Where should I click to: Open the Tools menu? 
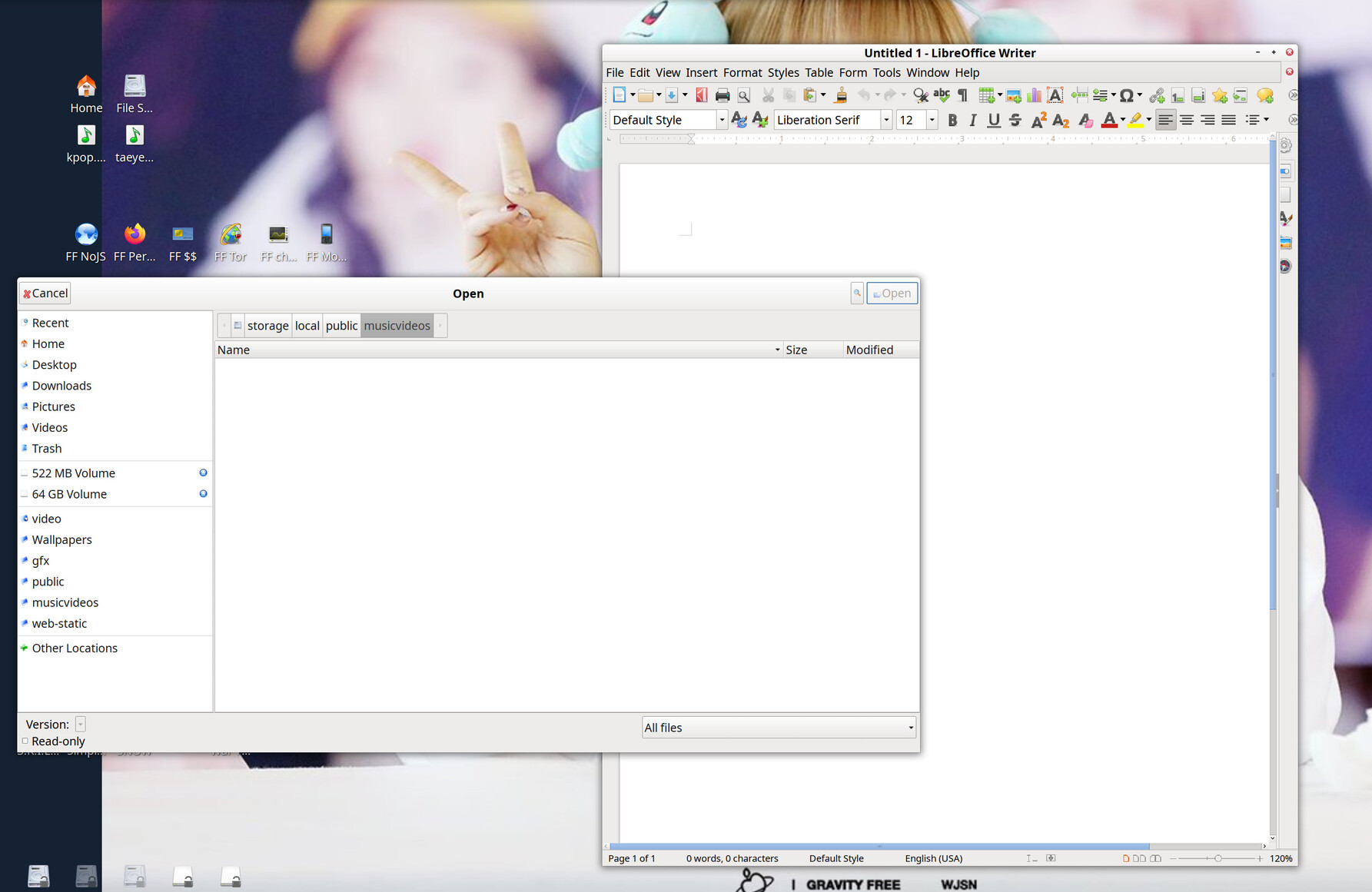click(885, 72)
